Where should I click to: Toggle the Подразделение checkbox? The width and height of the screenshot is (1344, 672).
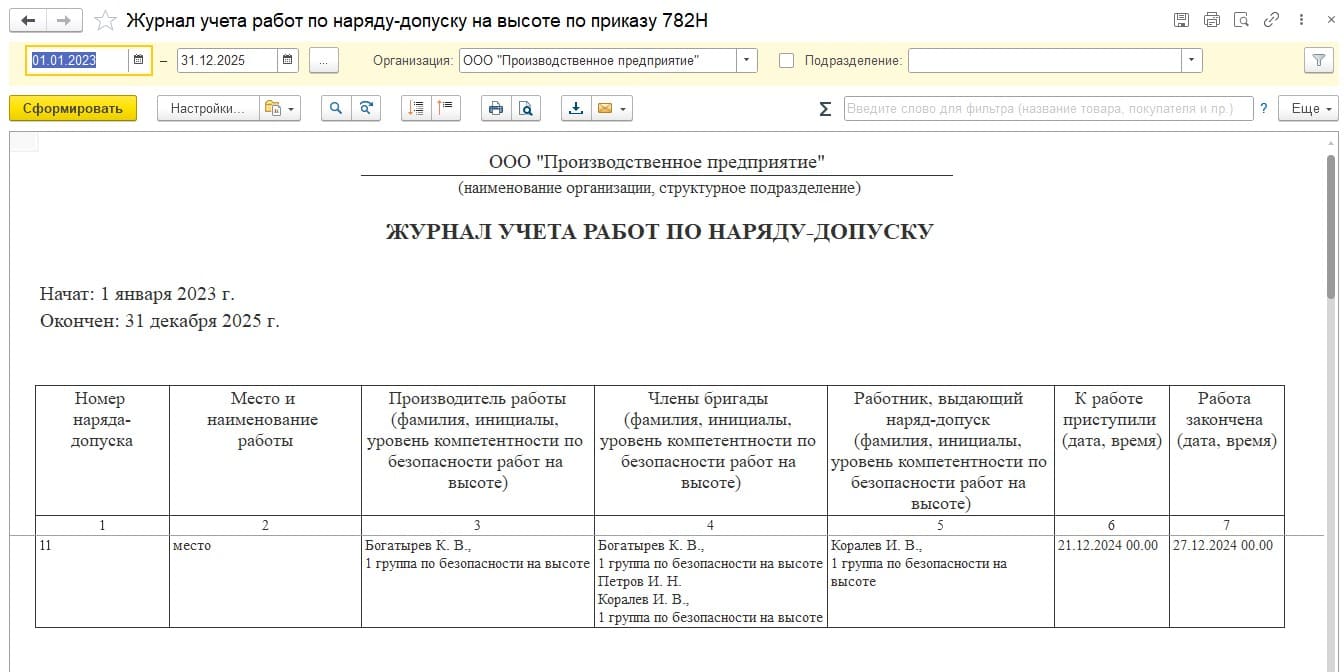coord(786,60)
